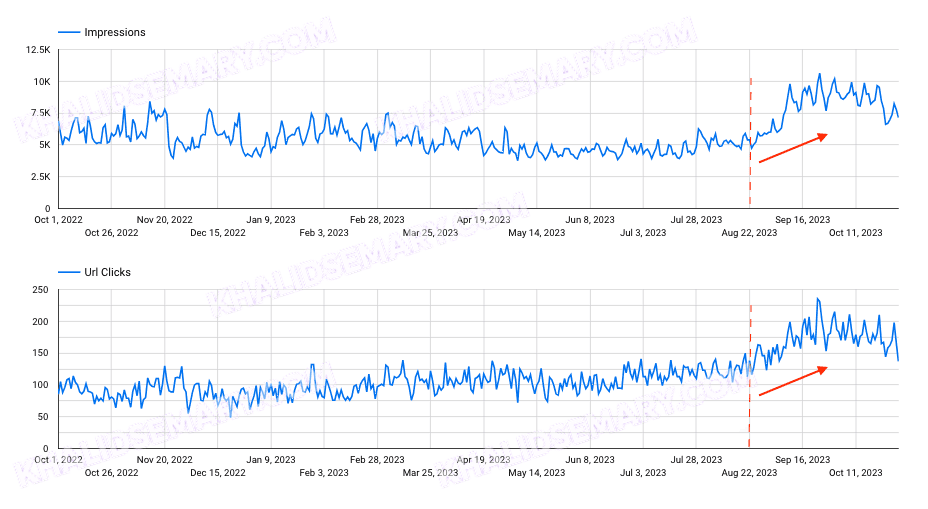Click Jul 28, 2023 under Url Clicks chart
The height and width of the screenshot is (509, 928).
coord(696,459)
